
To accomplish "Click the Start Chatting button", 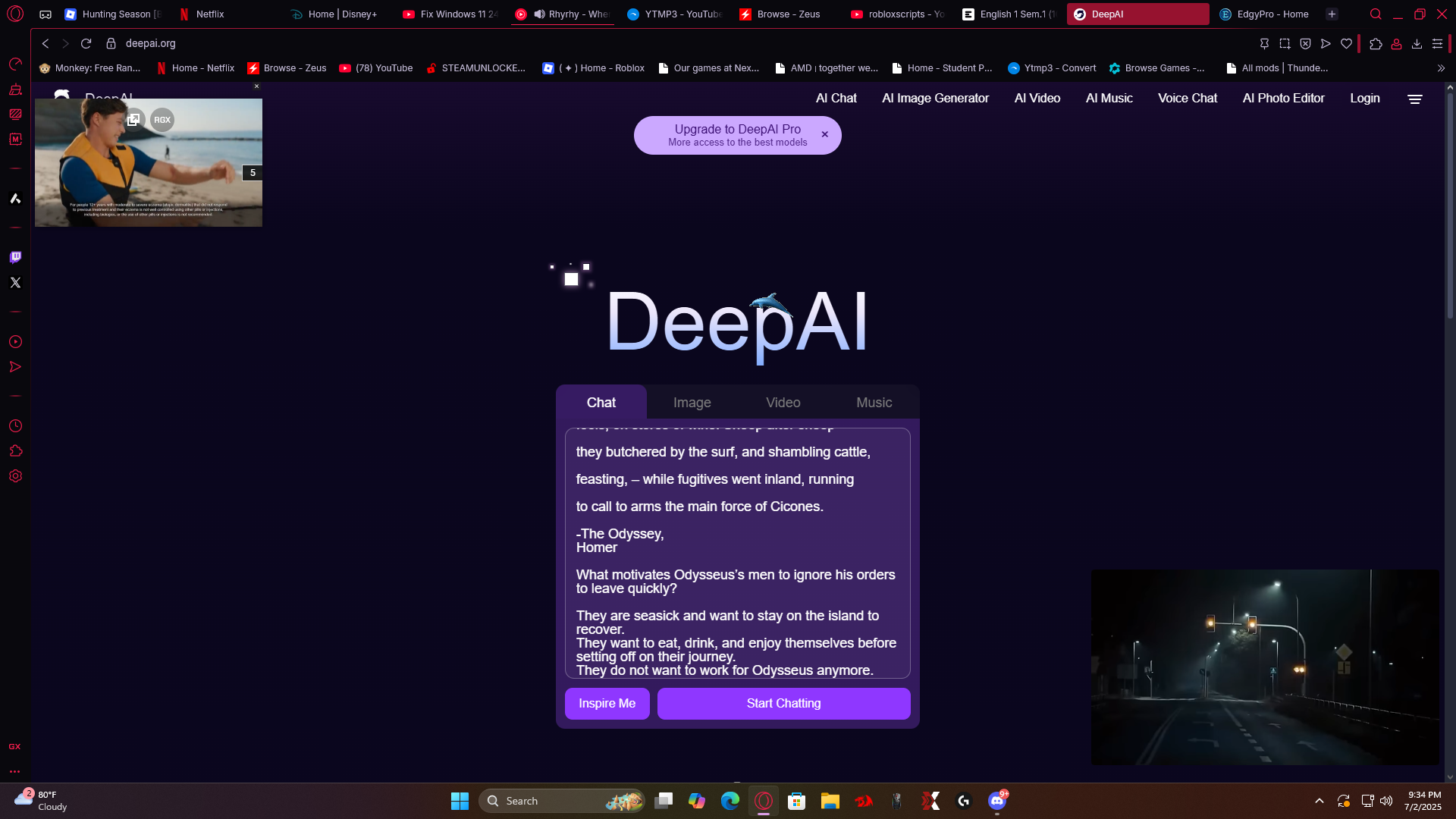I will click(784, 704).
